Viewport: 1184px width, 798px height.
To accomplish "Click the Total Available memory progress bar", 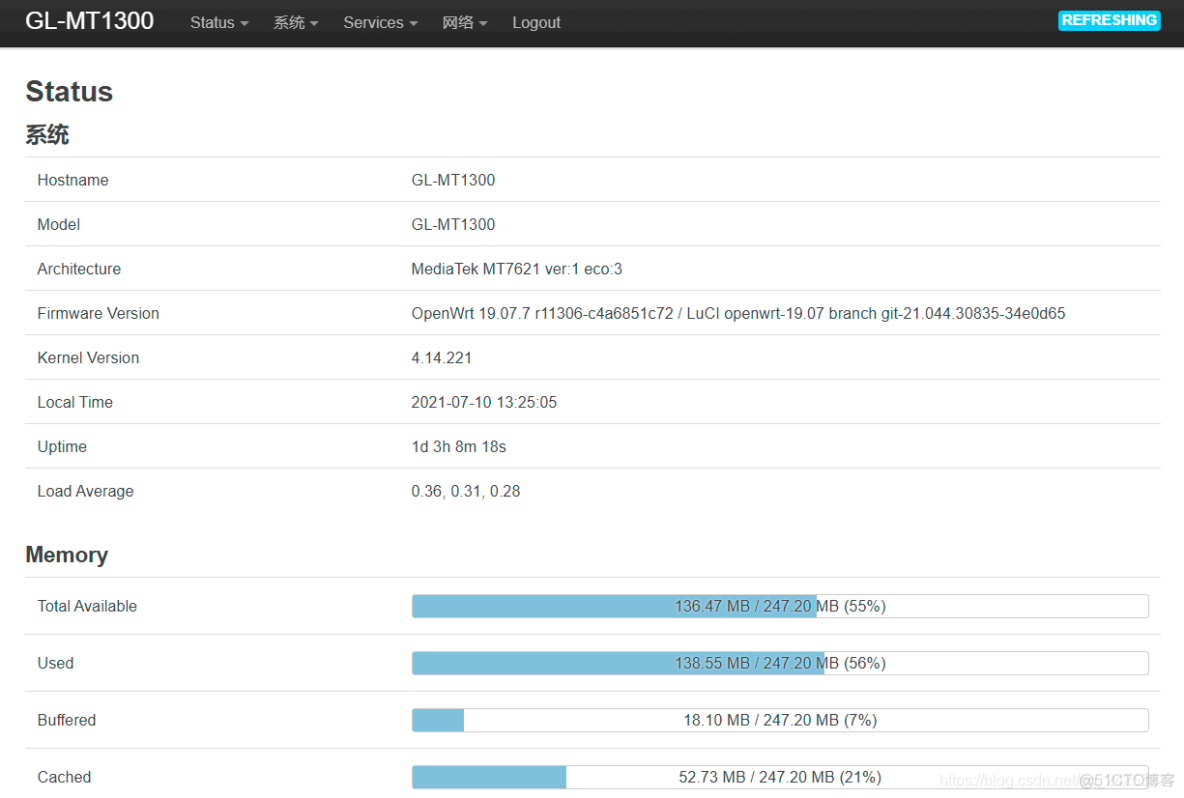I will [x=779, y=606].
